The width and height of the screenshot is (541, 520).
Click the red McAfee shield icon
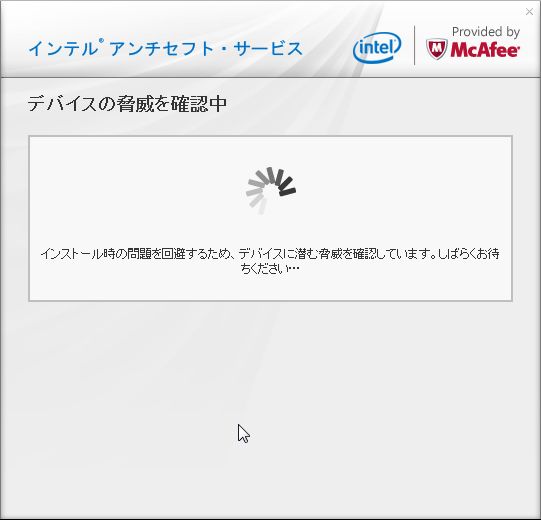pos(436,49)
